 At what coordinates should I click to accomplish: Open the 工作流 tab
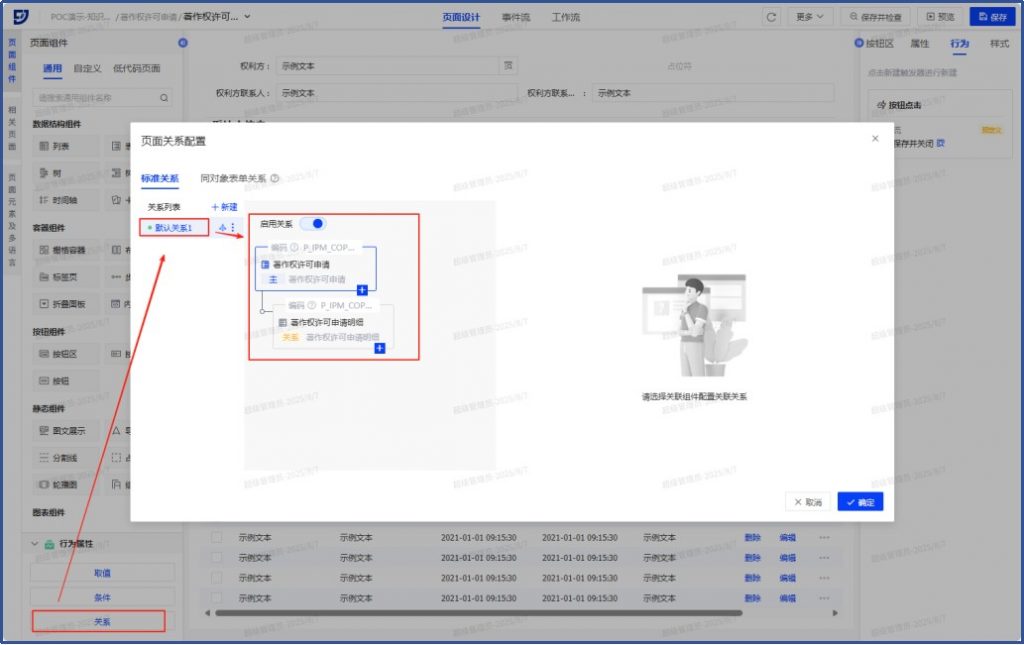click(565, 17)
